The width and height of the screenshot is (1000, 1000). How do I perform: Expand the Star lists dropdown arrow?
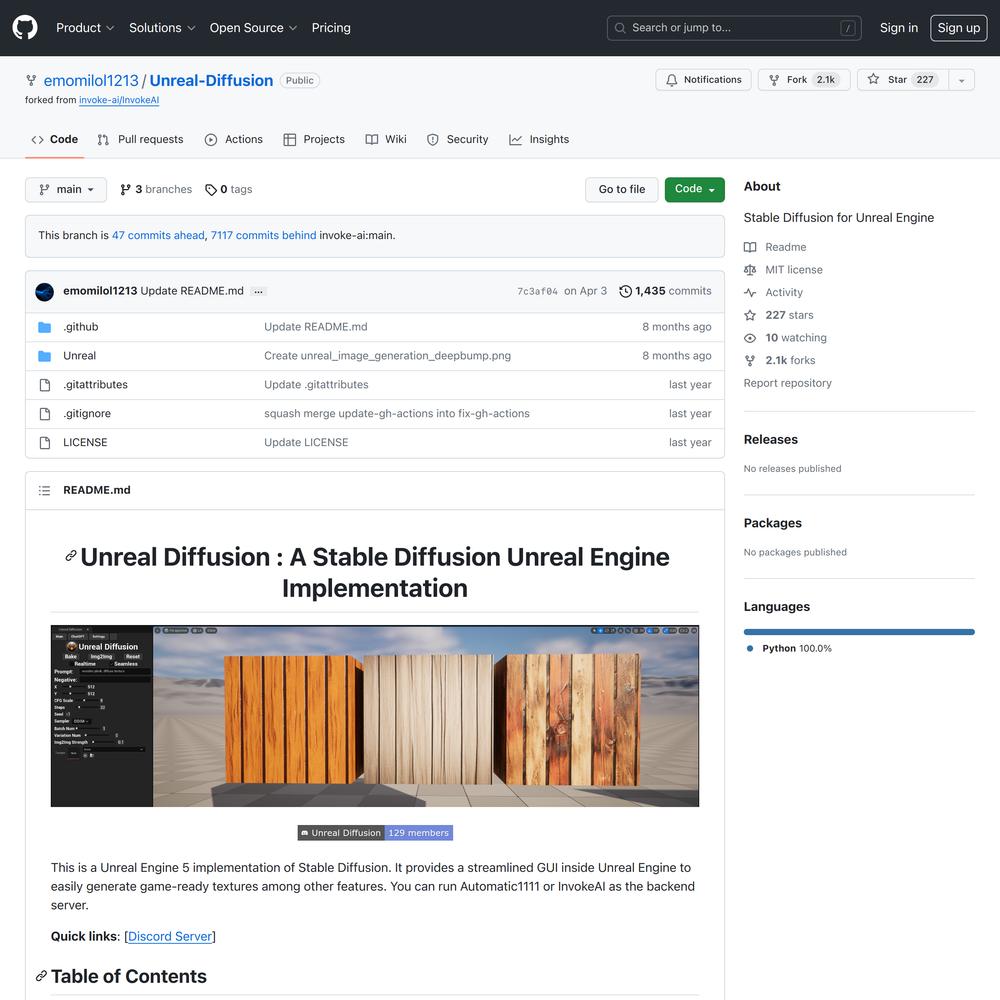[x=962, y=80]
